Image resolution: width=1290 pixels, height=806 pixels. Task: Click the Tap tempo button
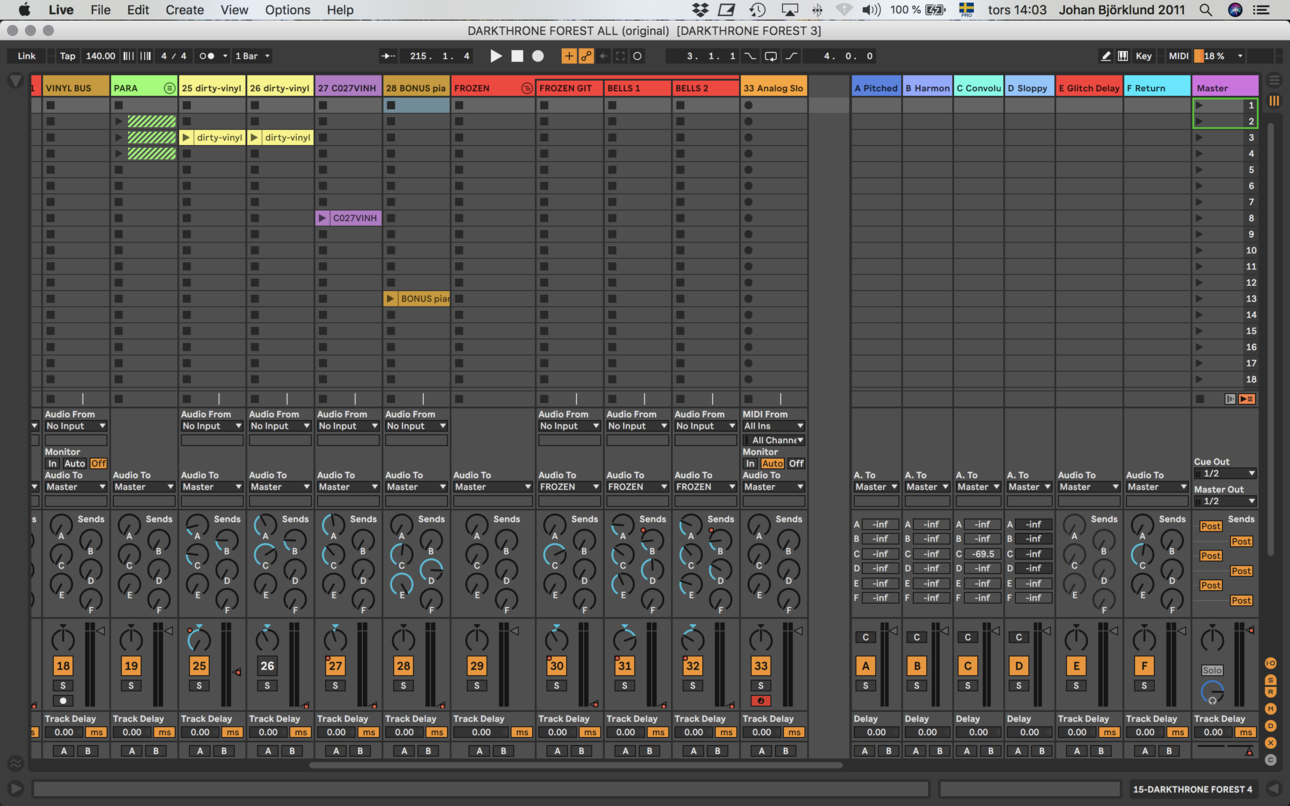67,56
